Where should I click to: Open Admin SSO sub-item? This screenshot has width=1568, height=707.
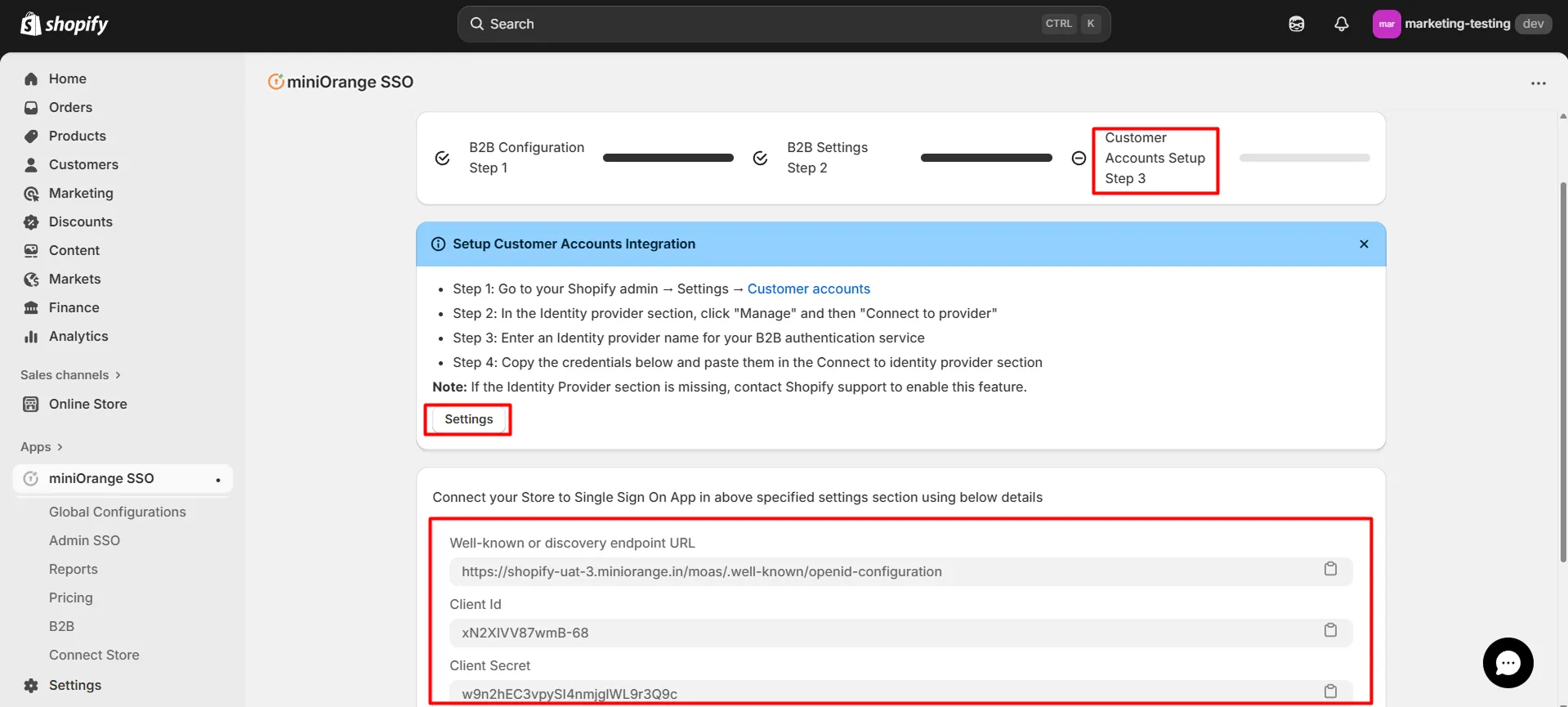click(x=84, y=540)
